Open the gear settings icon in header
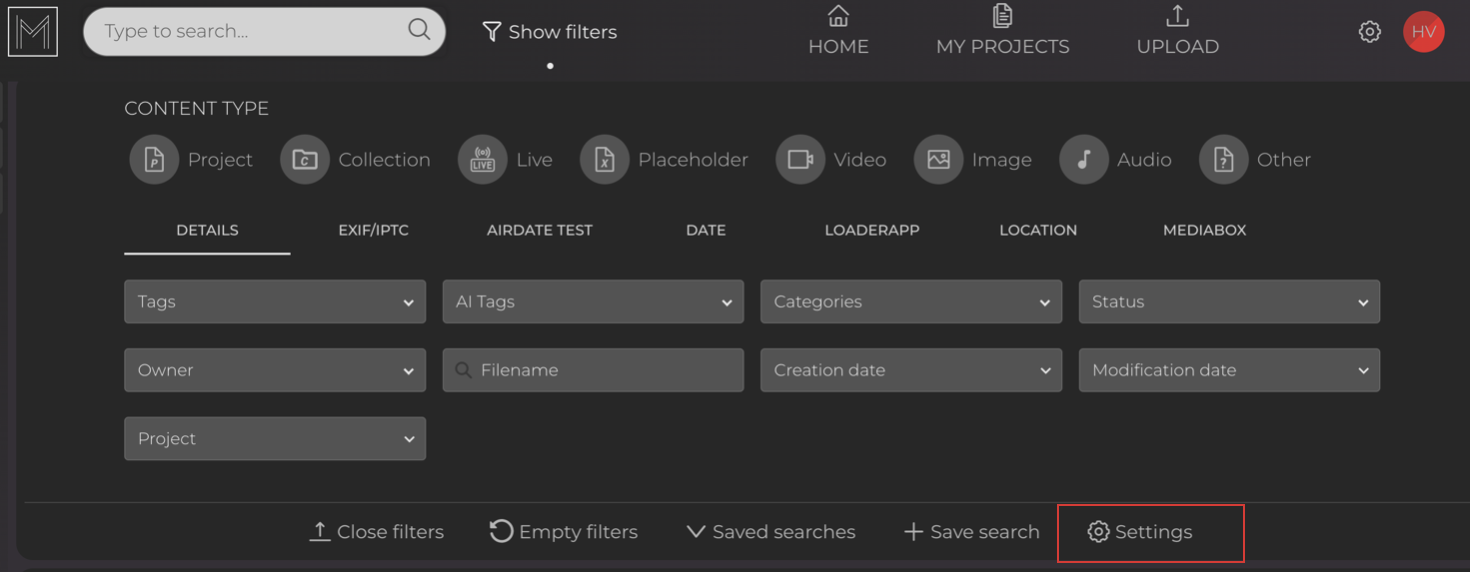 tap(1370, 32)
